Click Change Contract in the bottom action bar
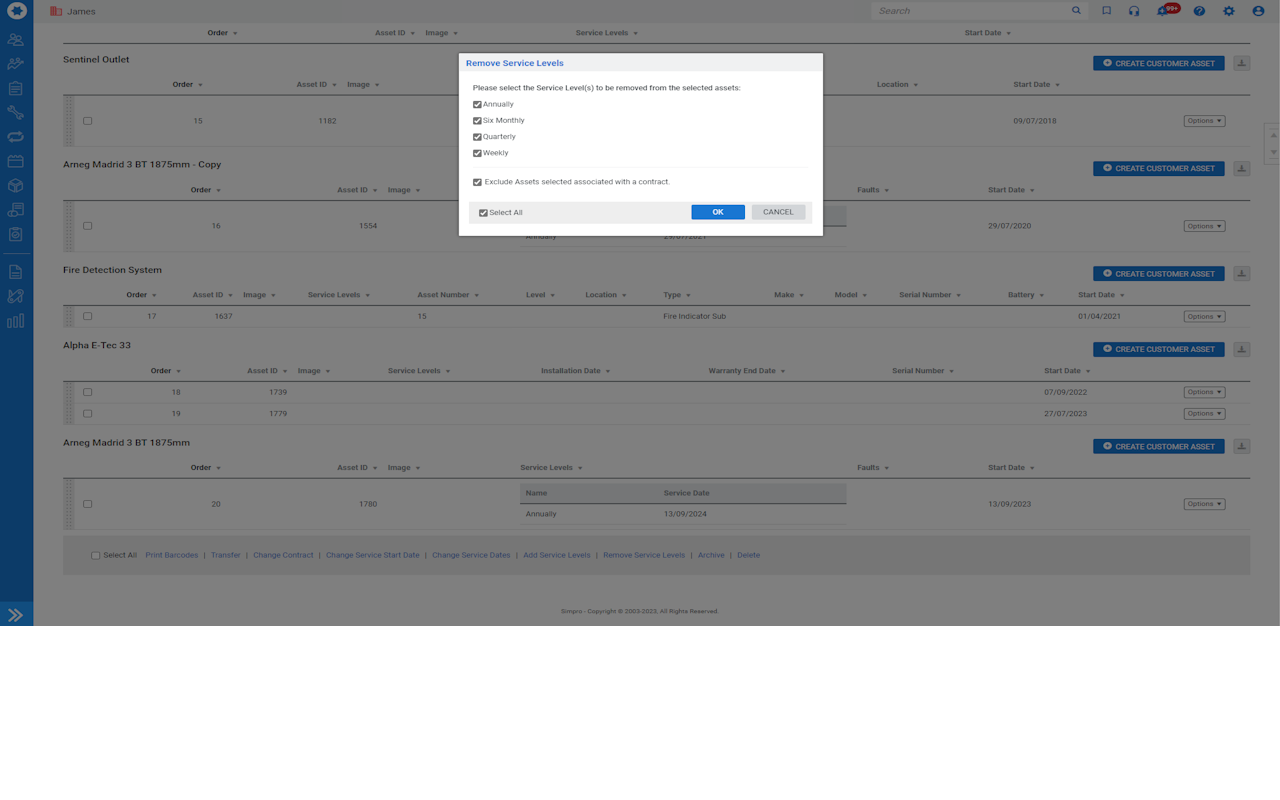 click(283, 555)
